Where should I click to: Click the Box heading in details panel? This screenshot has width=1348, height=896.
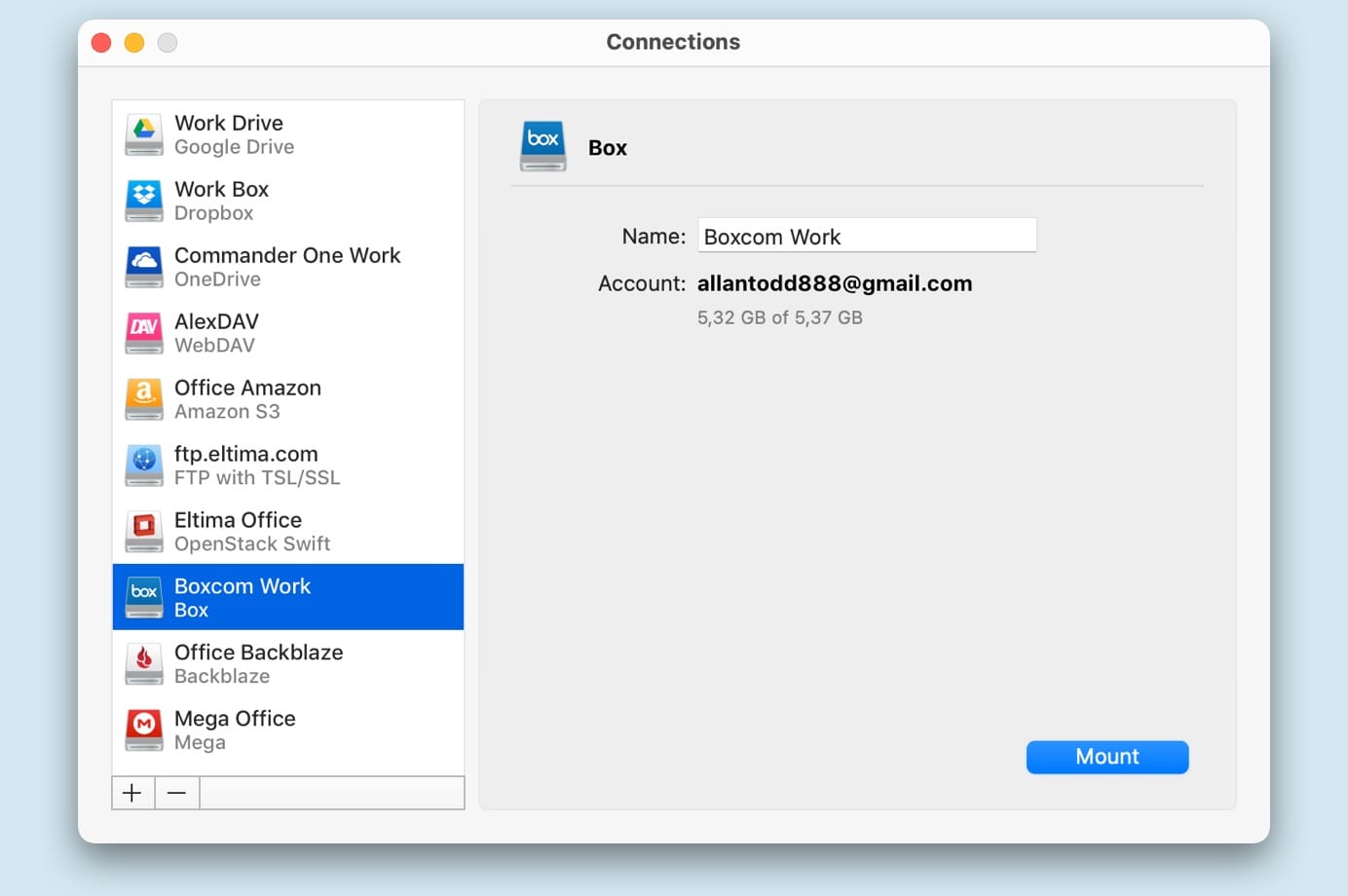[608, 148]
